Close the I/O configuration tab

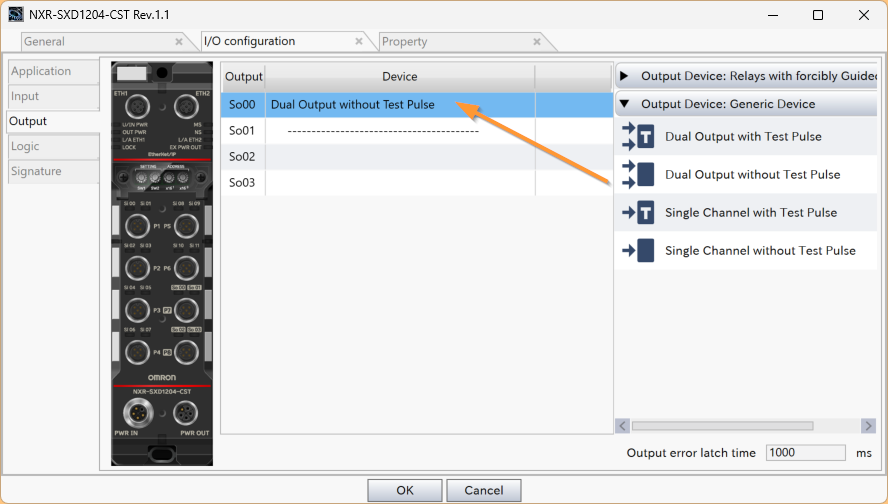(x=358, y=41)
